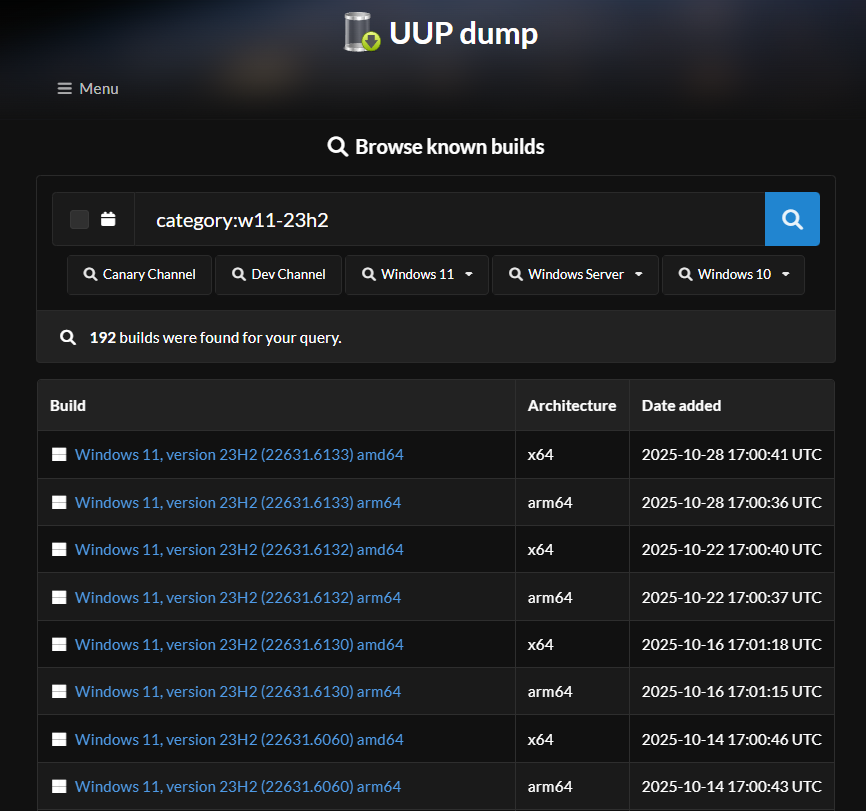866x811 pixels.
Task: Select the Canary Channel filter button
Action: tap(139, 274)
